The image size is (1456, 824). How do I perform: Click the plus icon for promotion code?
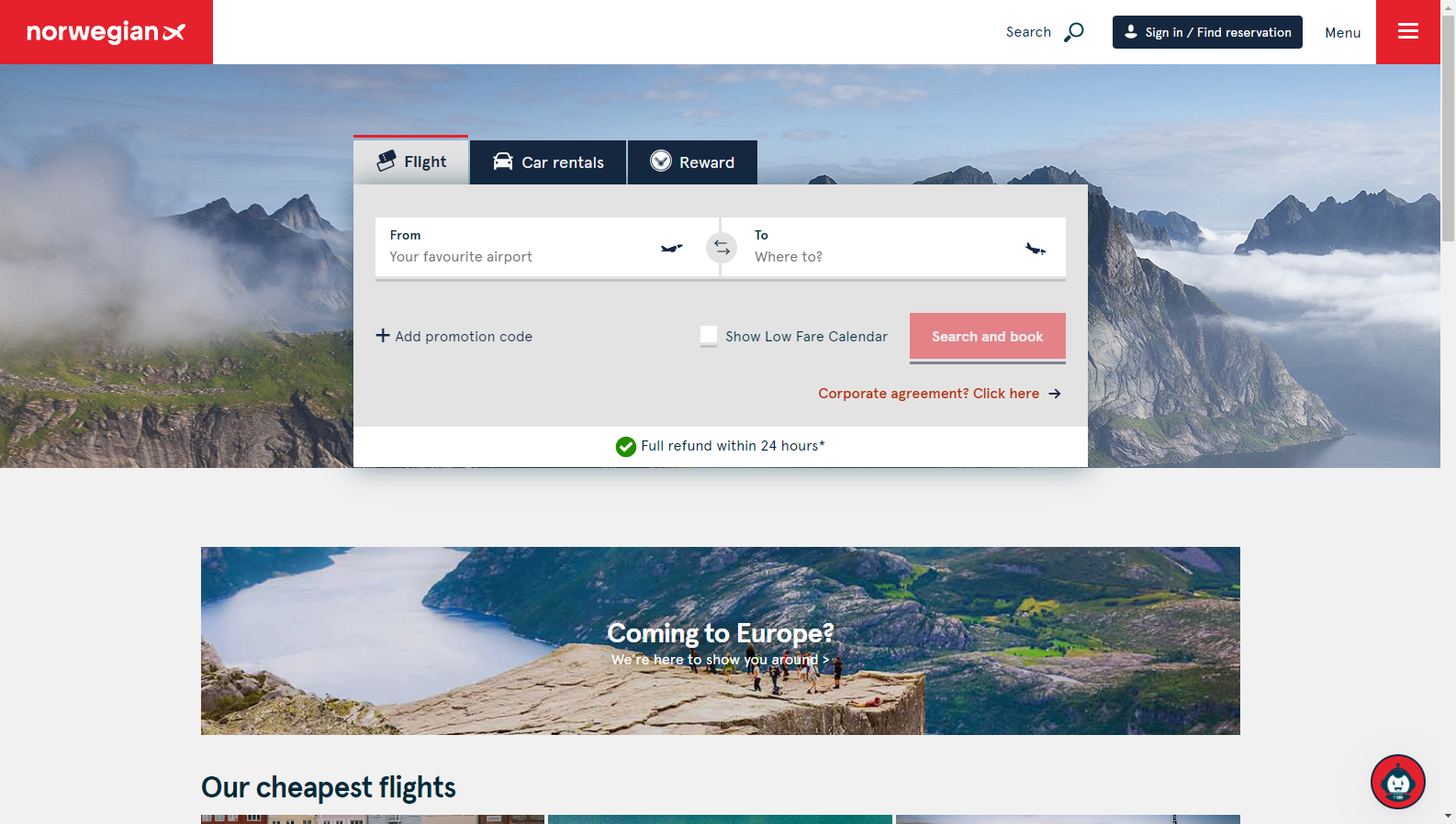pos(383,336)
